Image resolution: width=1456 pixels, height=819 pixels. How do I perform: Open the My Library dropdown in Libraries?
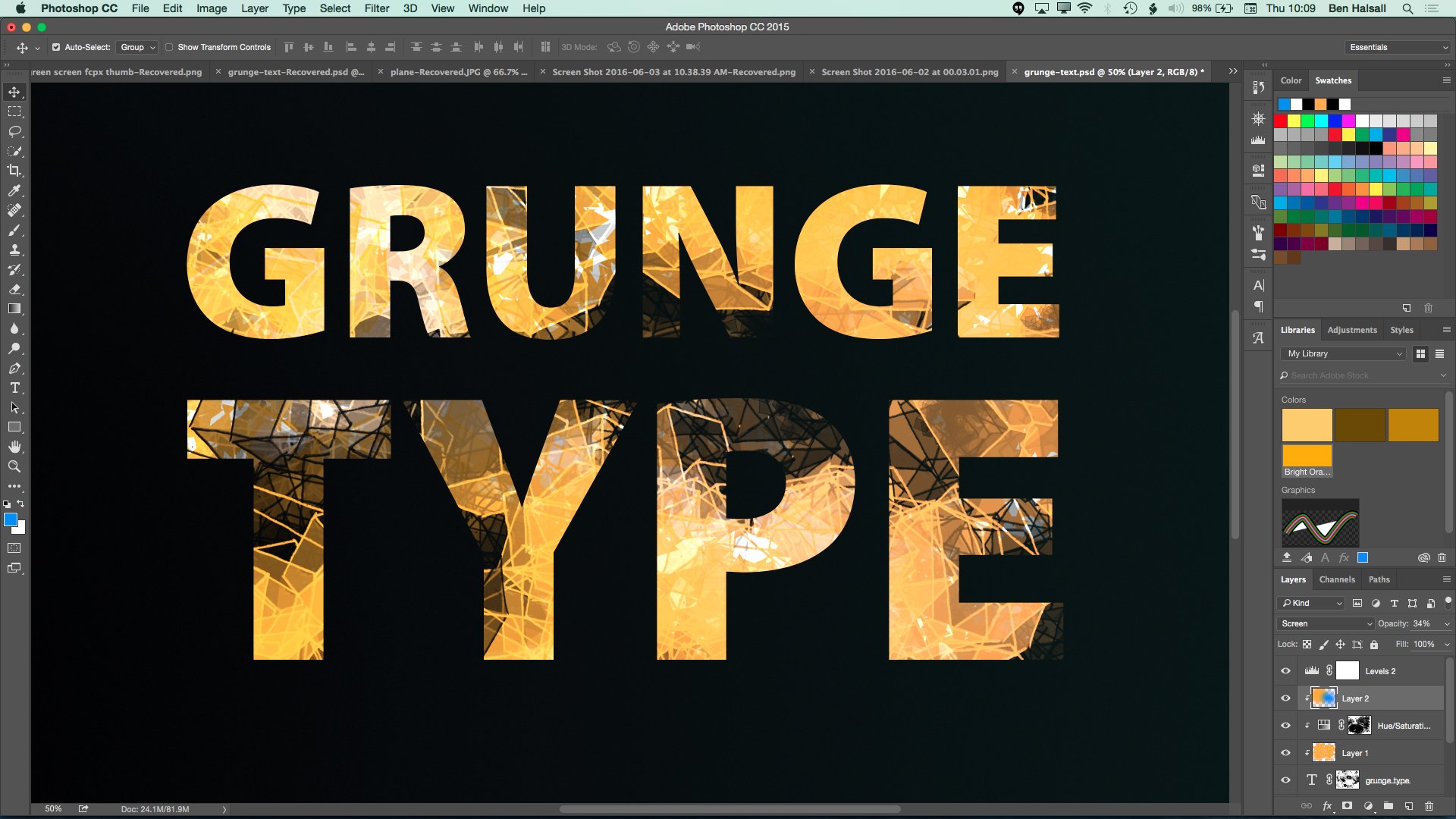[x=1342, y=353]
